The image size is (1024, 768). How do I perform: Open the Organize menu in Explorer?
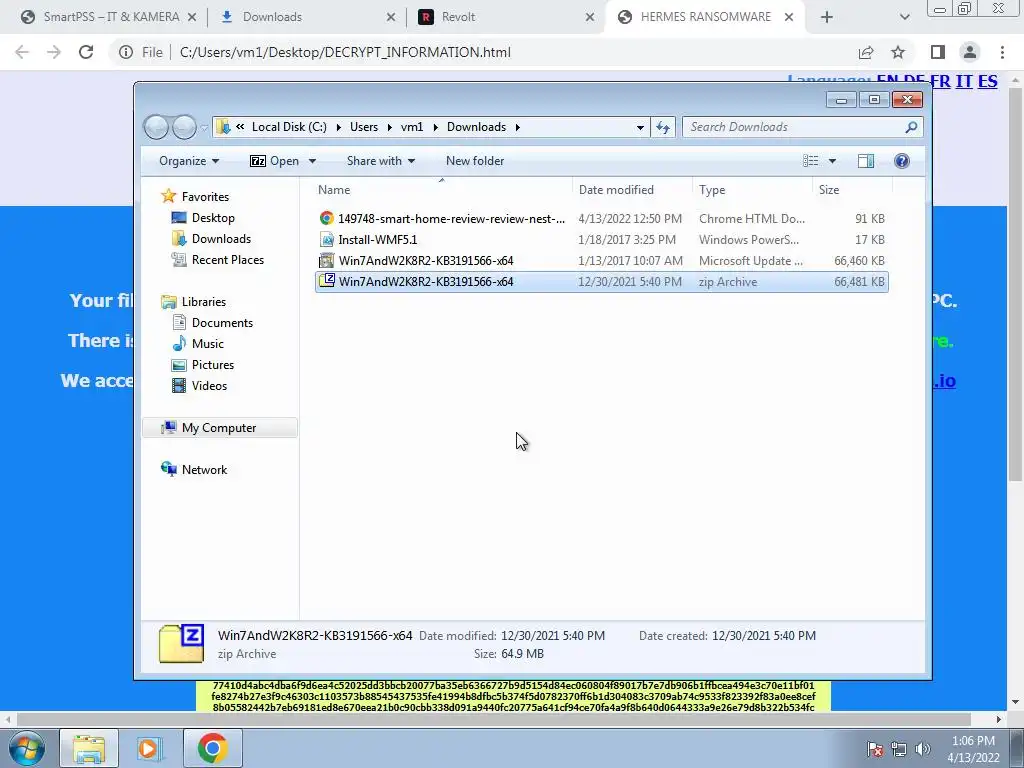click(x=189, y=161)
